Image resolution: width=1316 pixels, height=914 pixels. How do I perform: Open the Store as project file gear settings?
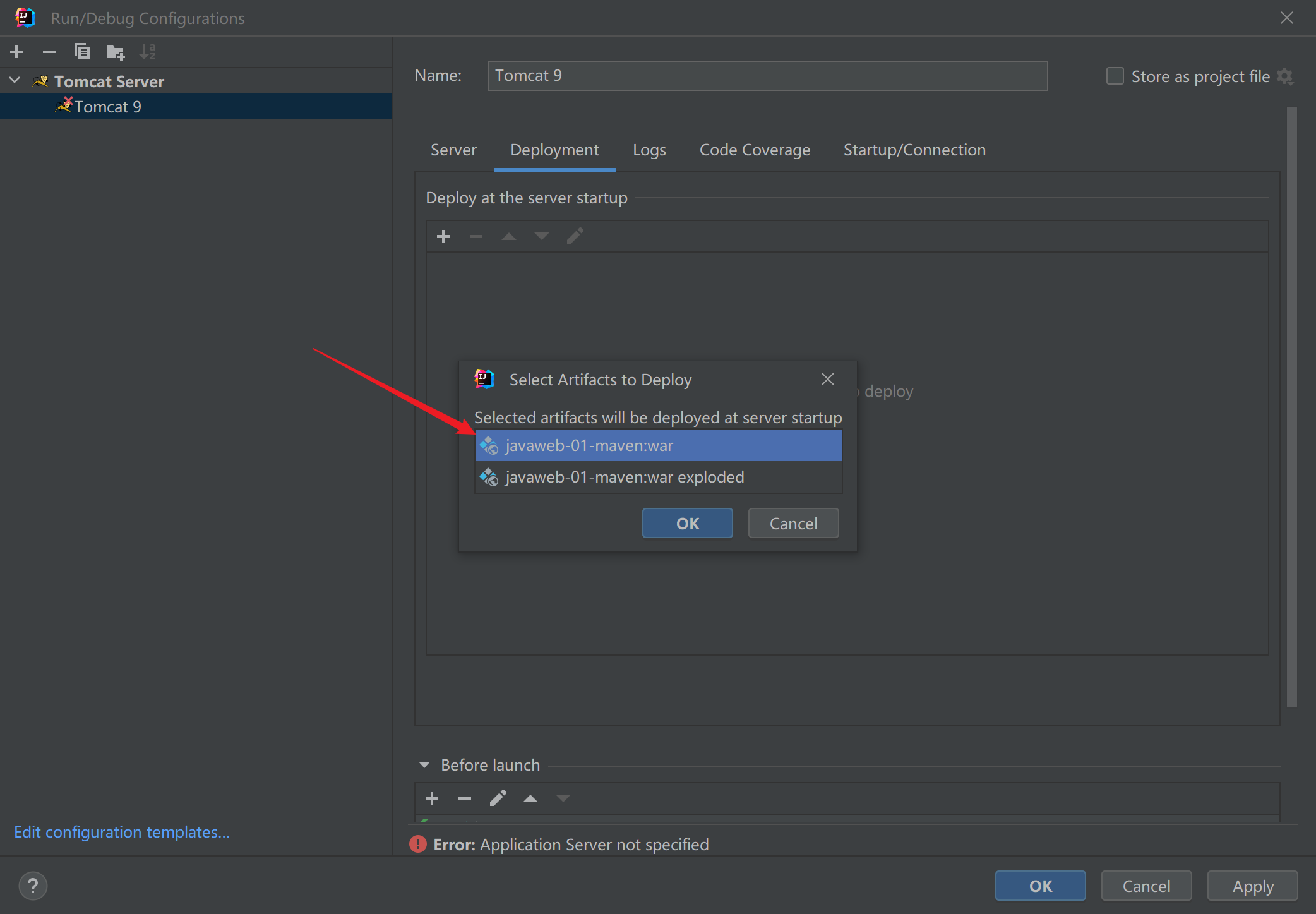1285,76
